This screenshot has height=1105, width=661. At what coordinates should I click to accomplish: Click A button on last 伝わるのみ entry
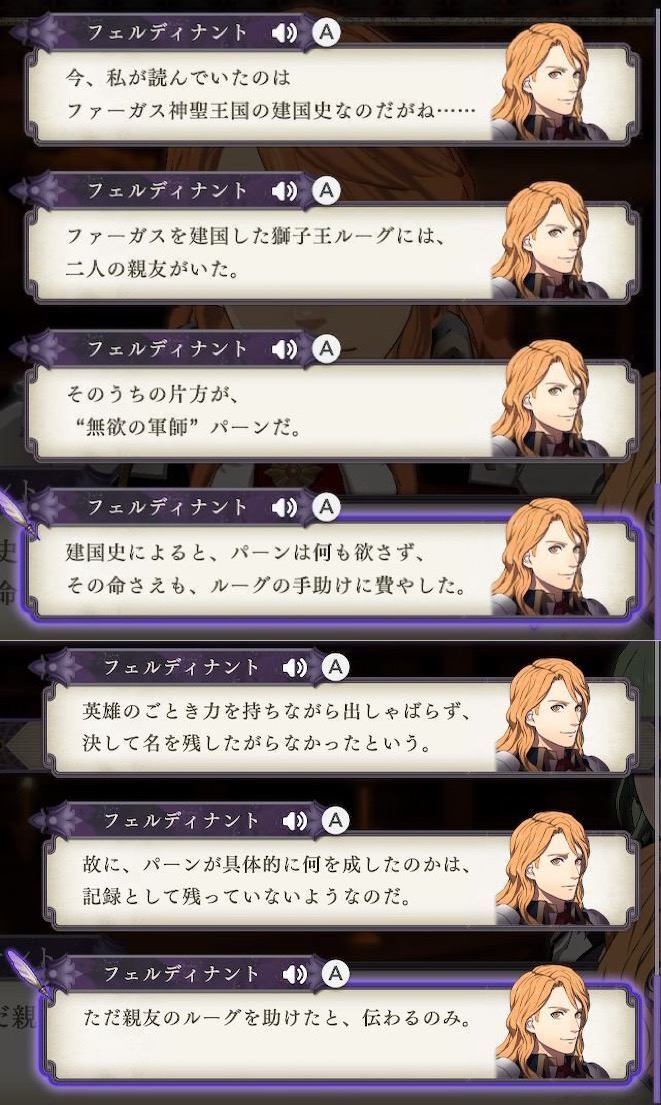(335, 973)
